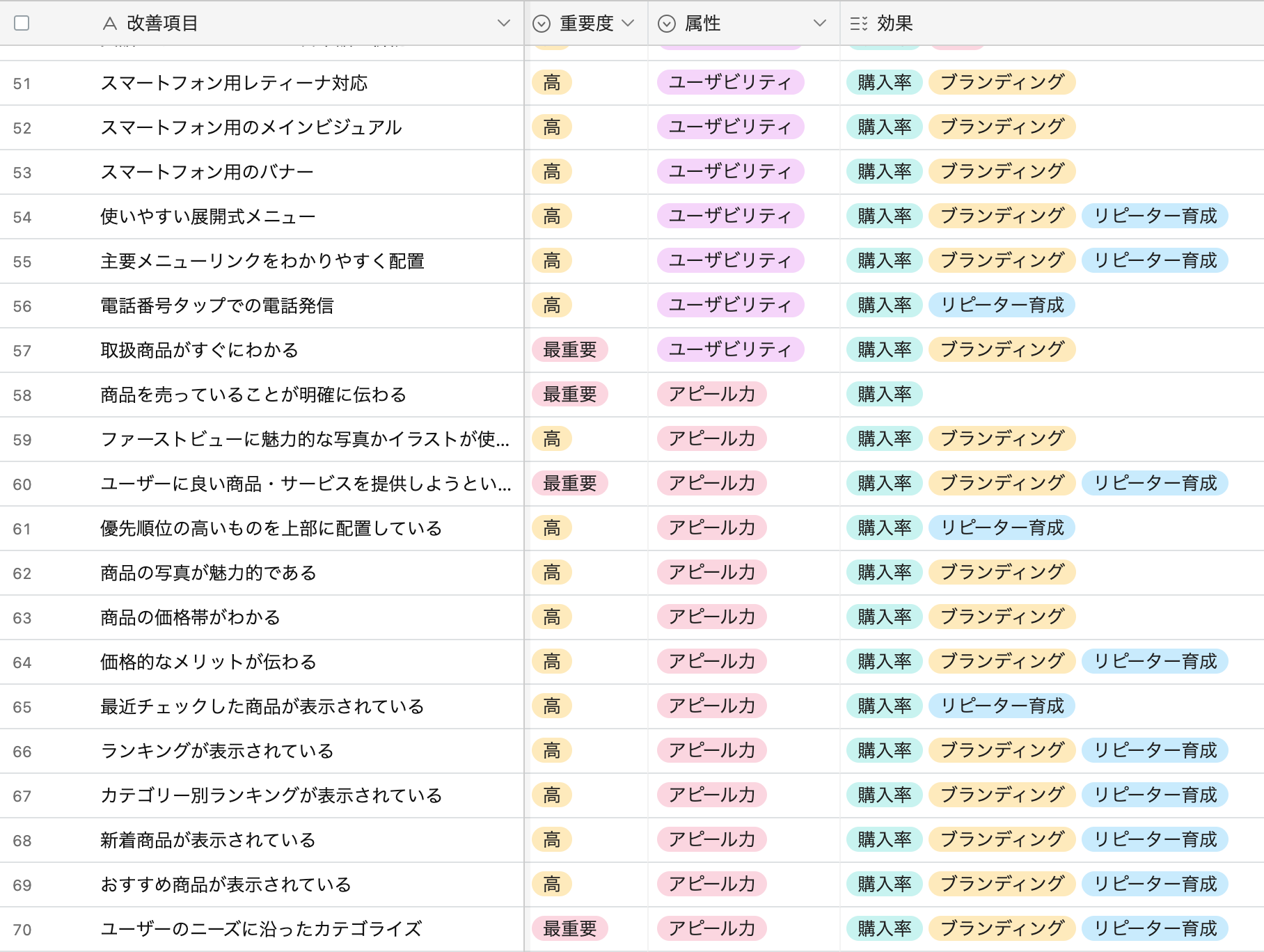Click the アピール力 tag in row 69
Screen dimensions: 1264x952
coord(712,884)
